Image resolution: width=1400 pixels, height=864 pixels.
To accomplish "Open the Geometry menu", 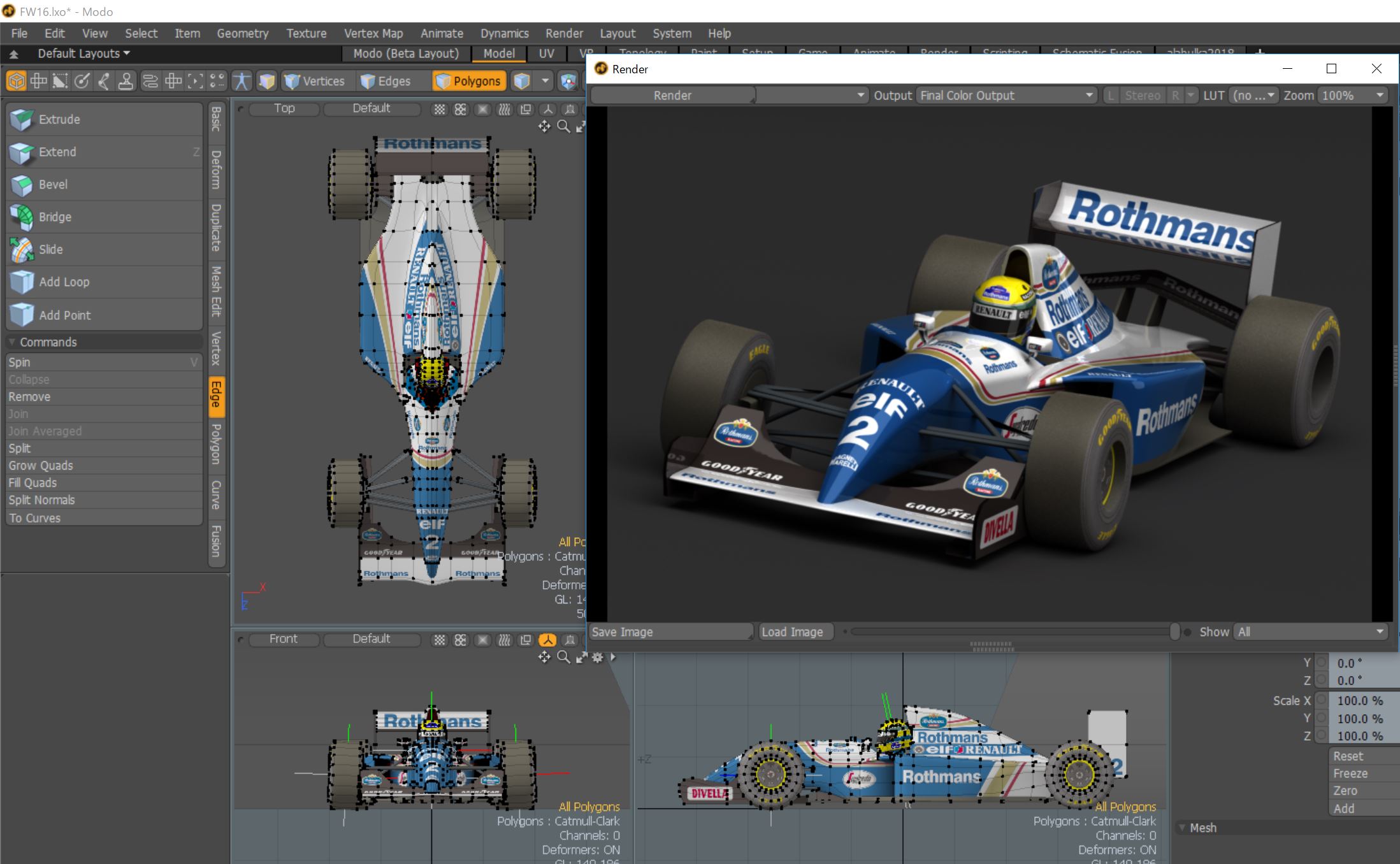I will pos(242,33).
